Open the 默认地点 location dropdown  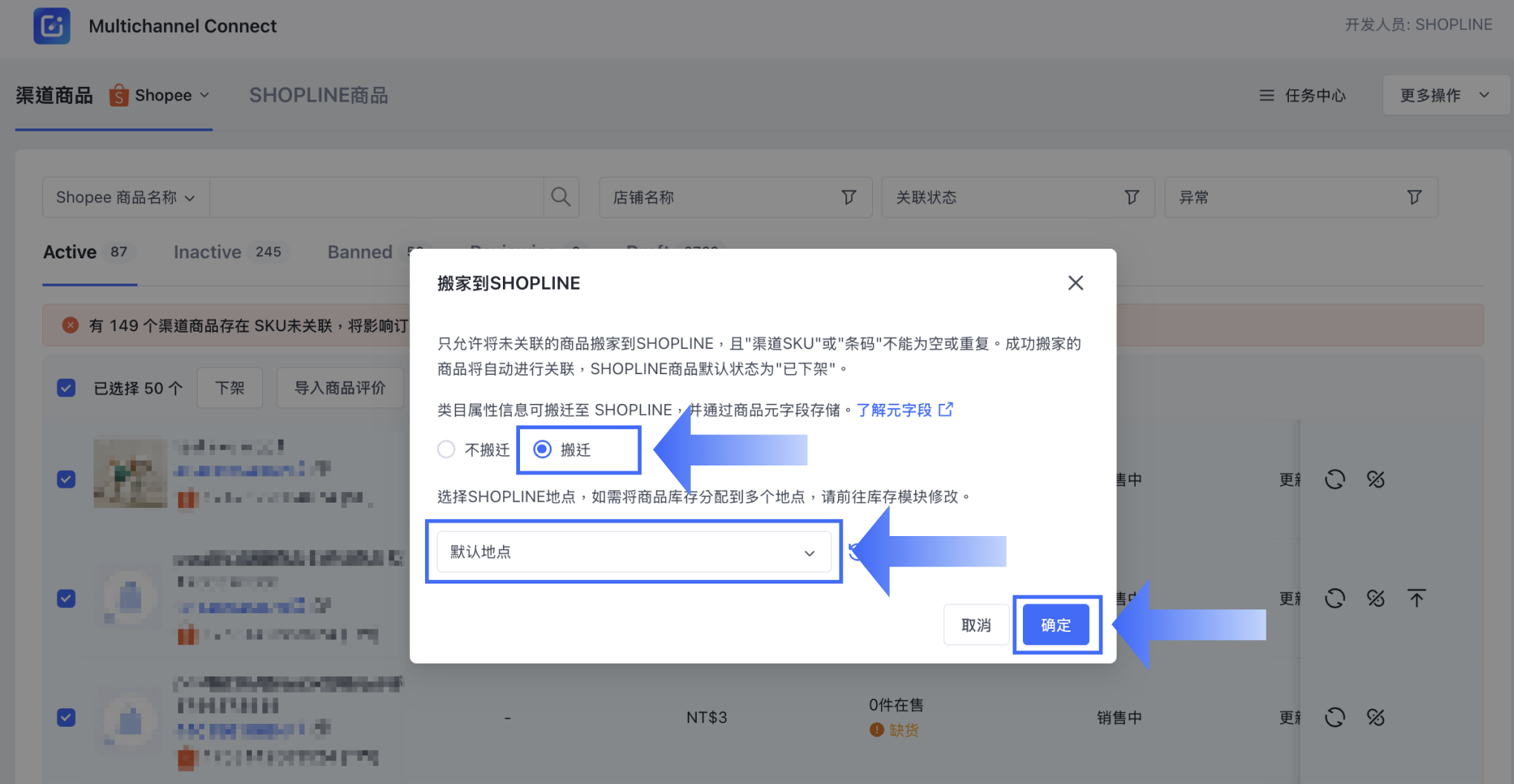(x=634, y=552)
